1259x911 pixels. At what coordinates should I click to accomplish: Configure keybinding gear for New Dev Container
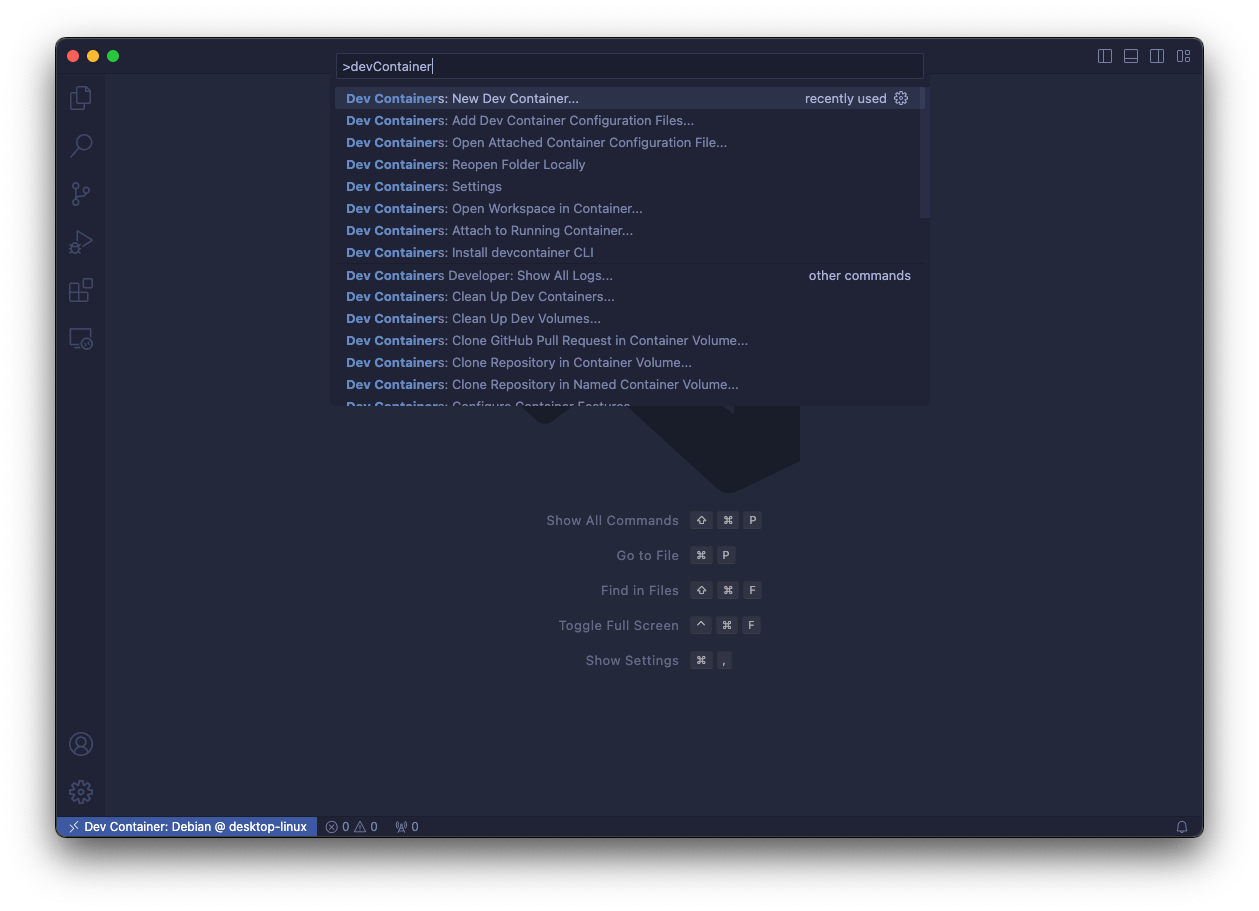click(x=901, y=98)
